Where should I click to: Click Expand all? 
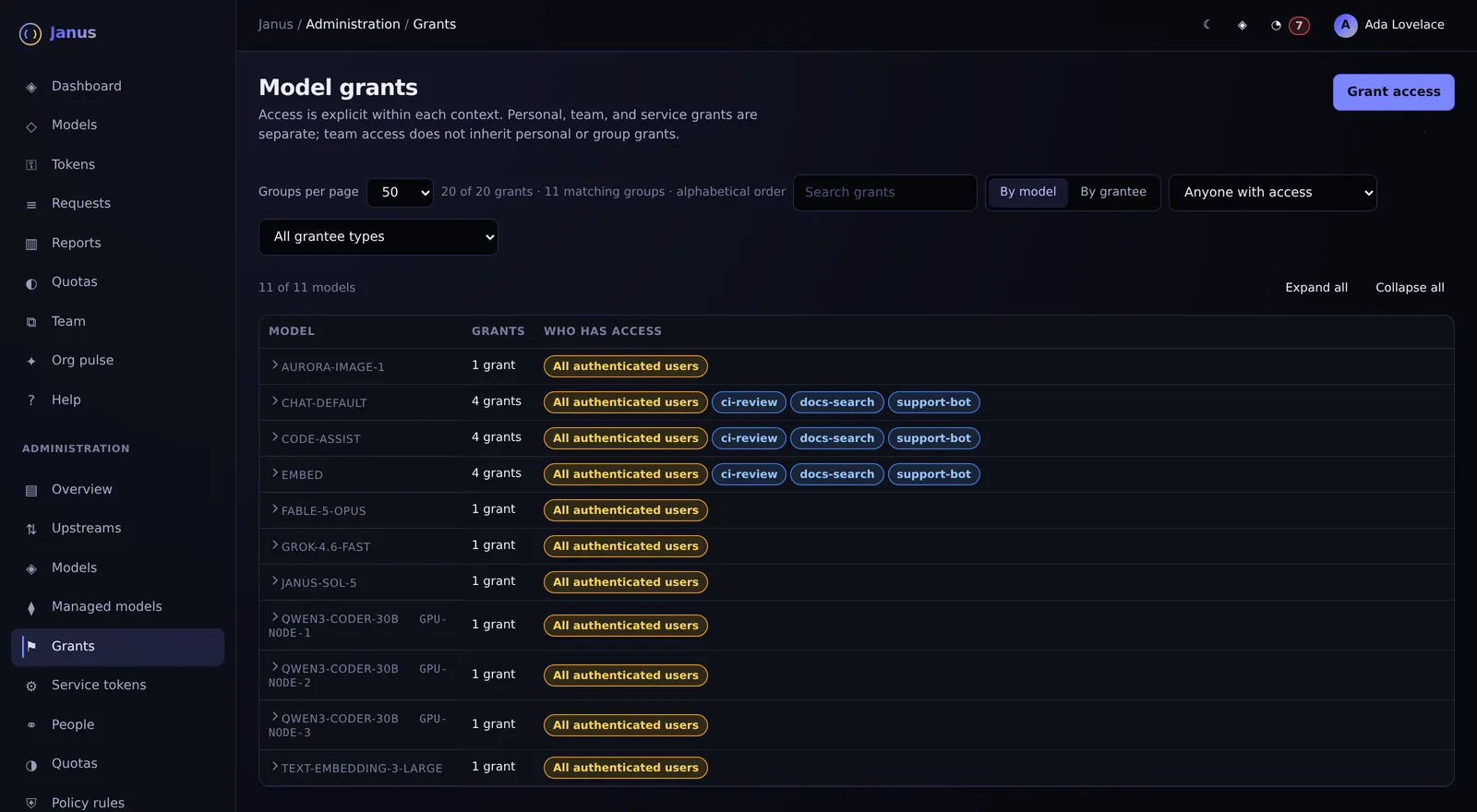point(1316,288)
